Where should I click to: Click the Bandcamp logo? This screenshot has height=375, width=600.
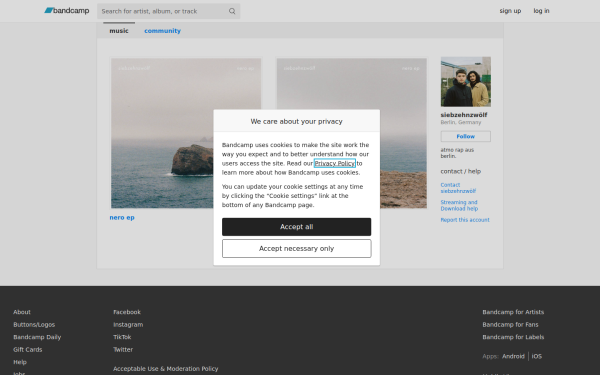(67, 11)
